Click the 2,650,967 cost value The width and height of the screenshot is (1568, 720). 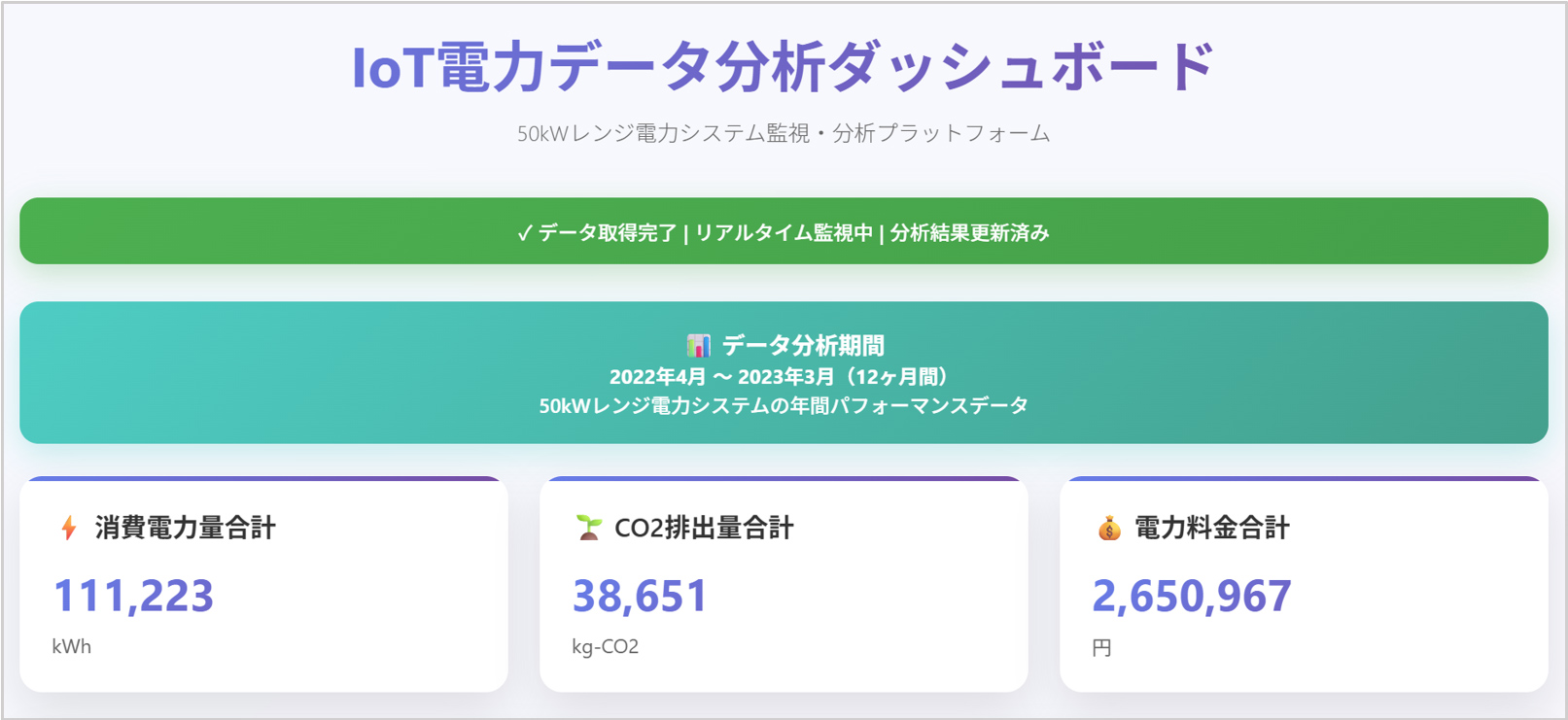click(1192, 596)
